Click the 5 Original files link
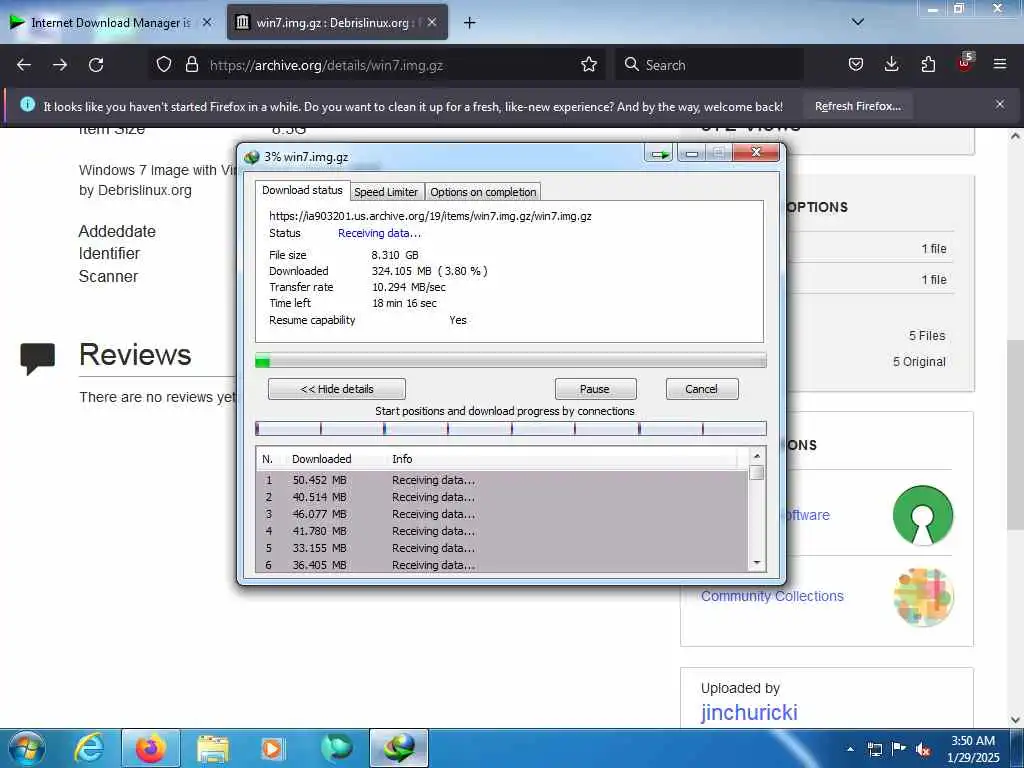The width and height of the screenshot is (1024, 768). coord(919,362)
